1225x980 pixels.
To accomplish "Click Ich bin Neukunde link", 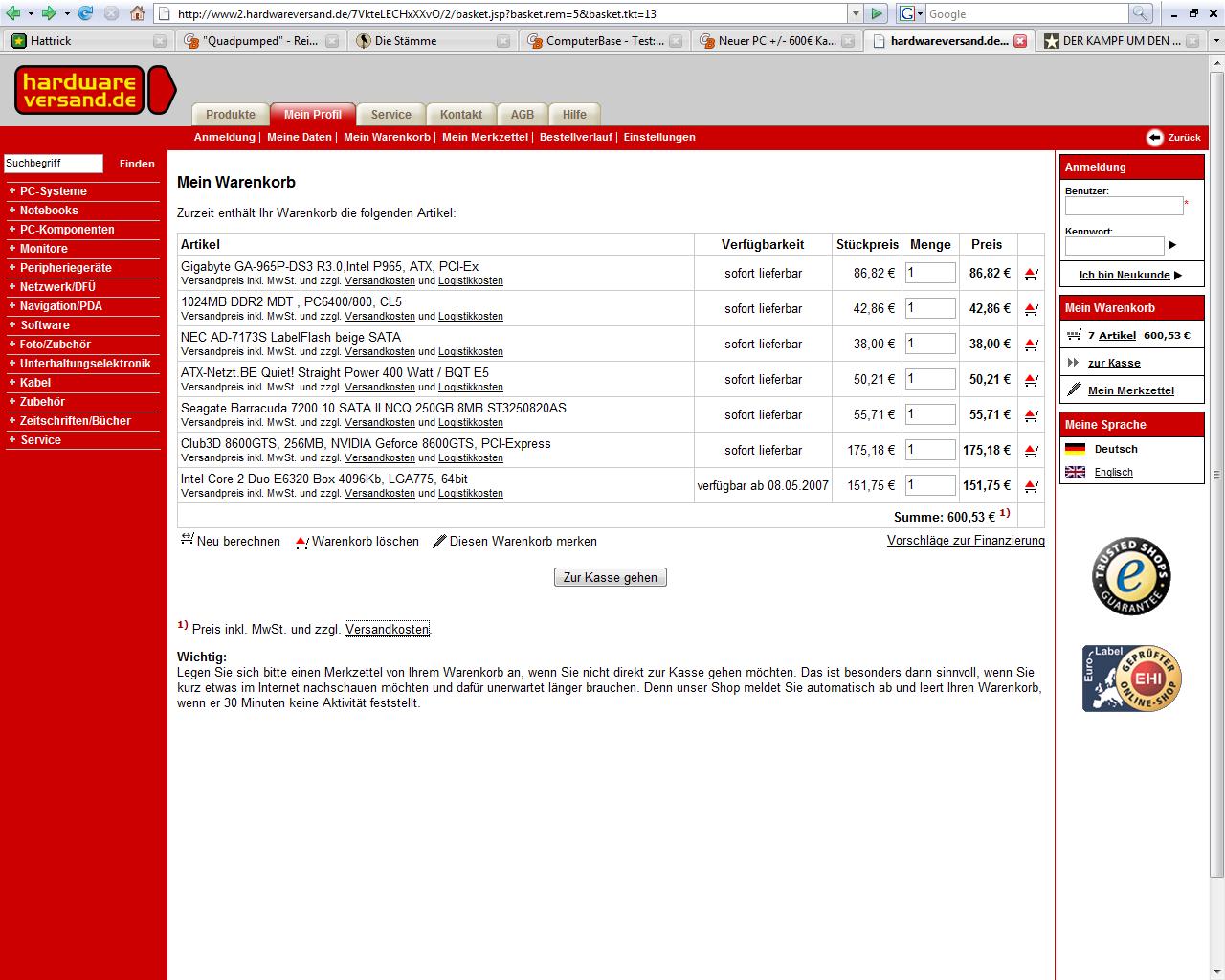I will click(1125, 275).
